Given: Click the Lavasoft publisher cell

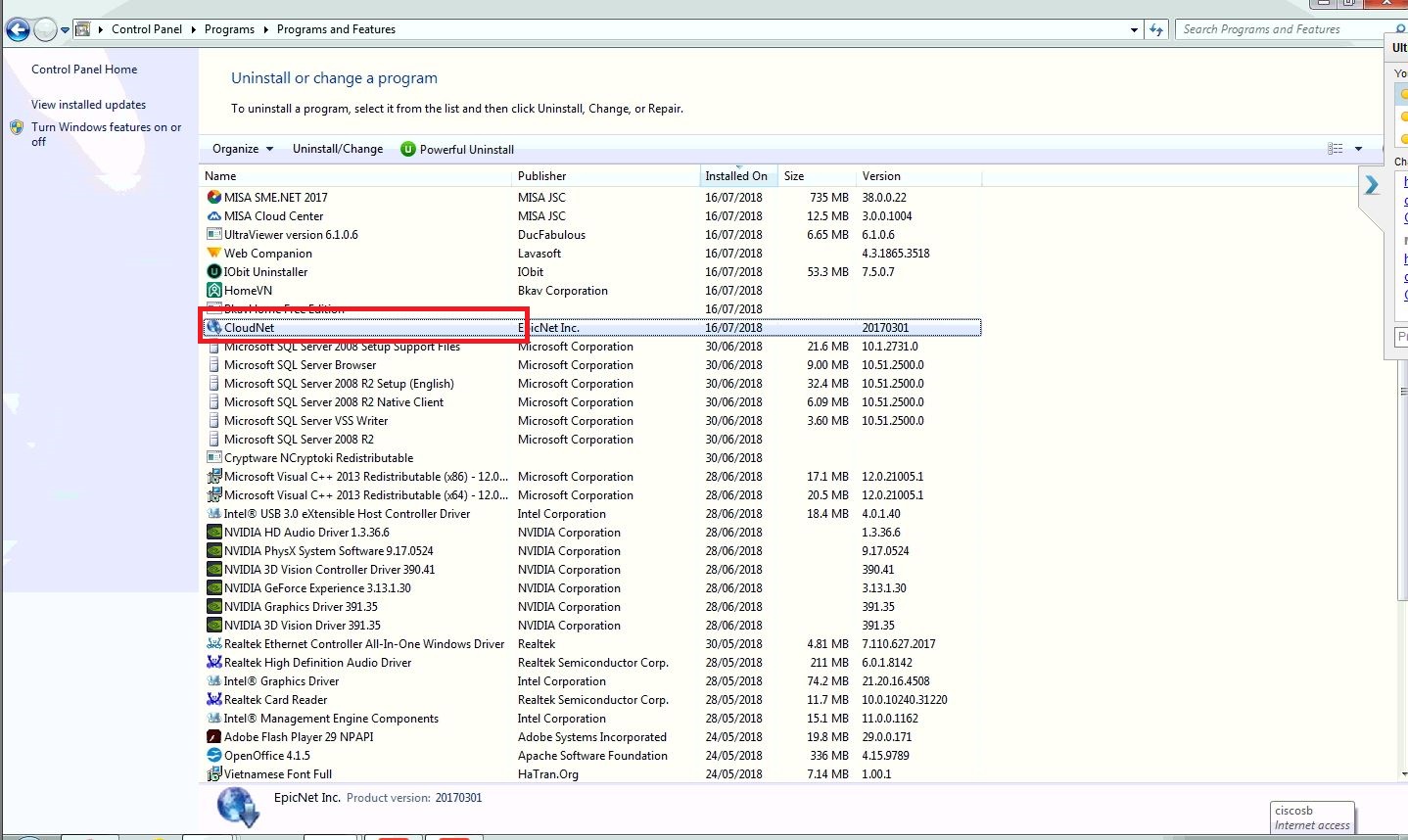Looking at the screenshot, I should 540,253.
